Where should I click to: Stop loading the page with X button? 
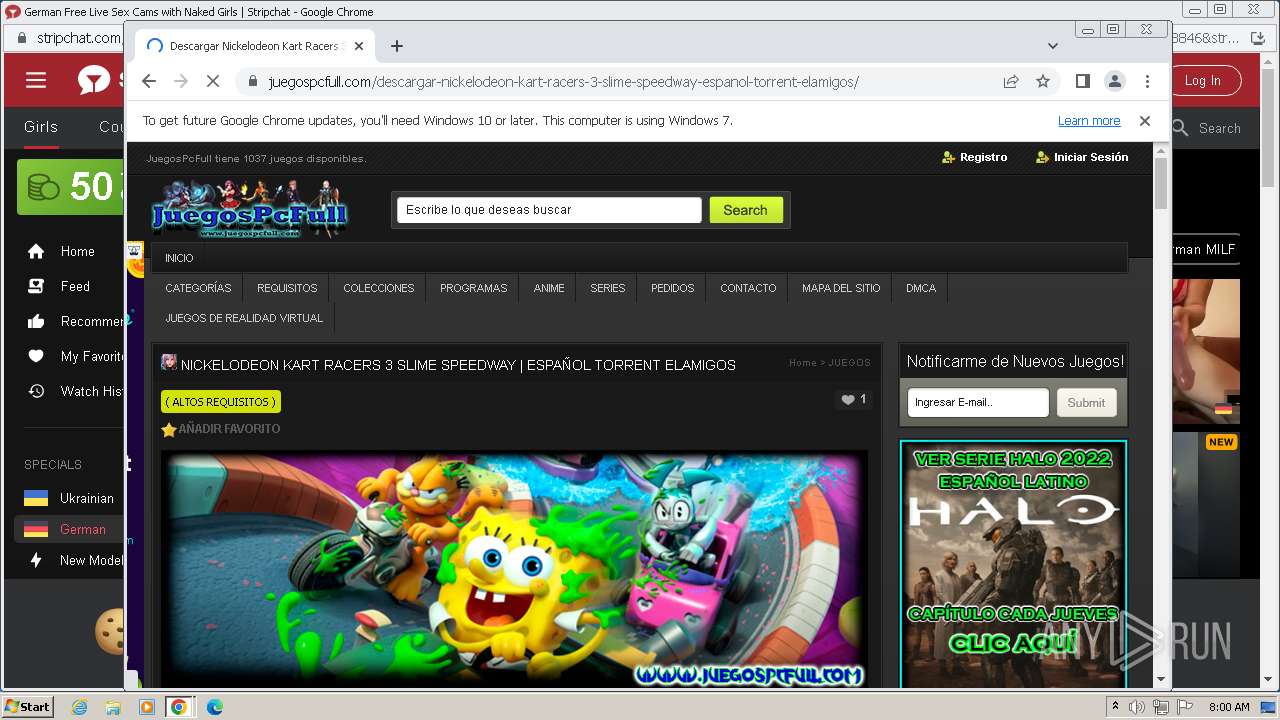click(x=212, y=81)
